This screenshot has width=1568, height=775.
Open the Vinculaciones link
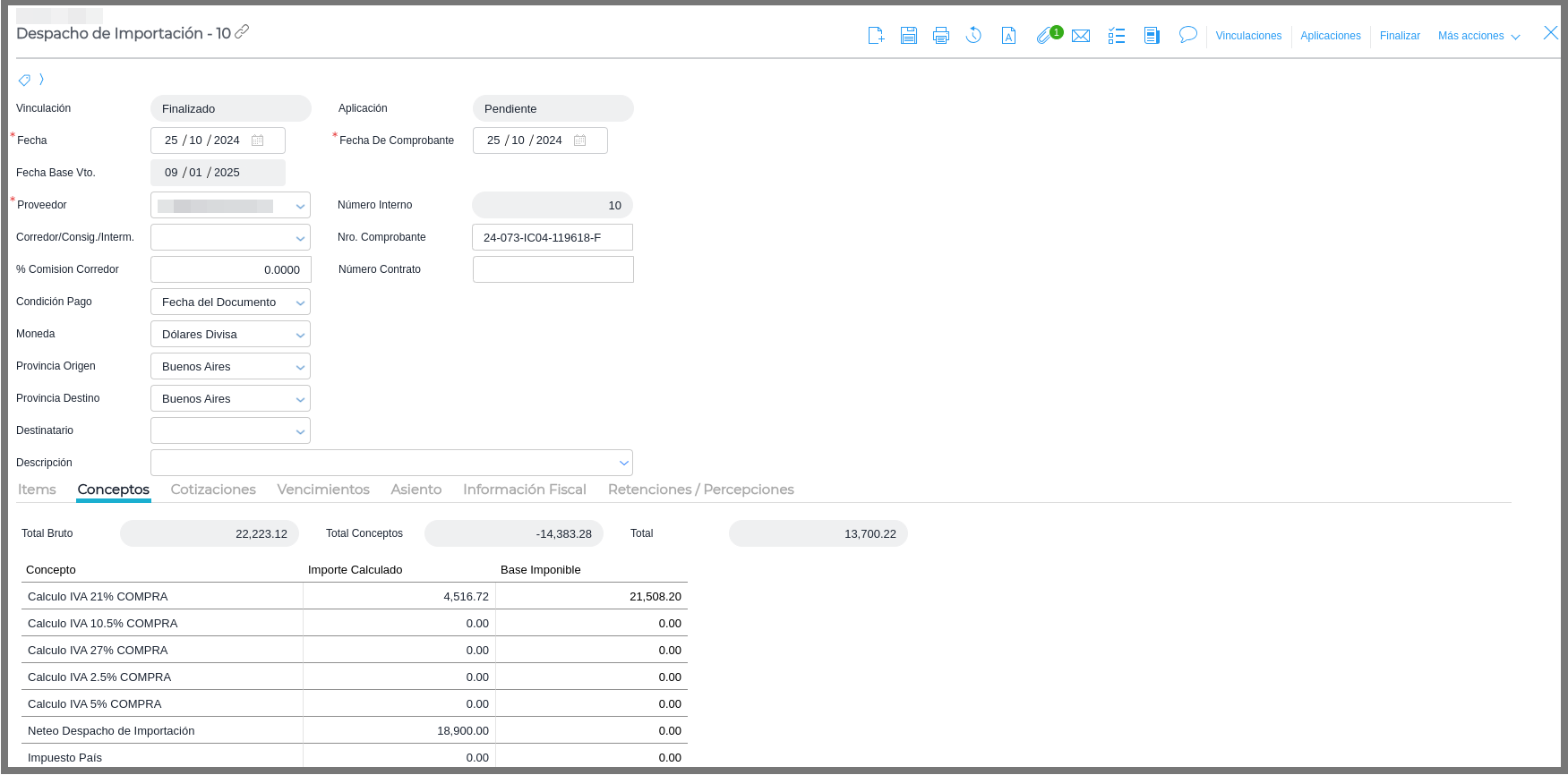[1248, 36]
